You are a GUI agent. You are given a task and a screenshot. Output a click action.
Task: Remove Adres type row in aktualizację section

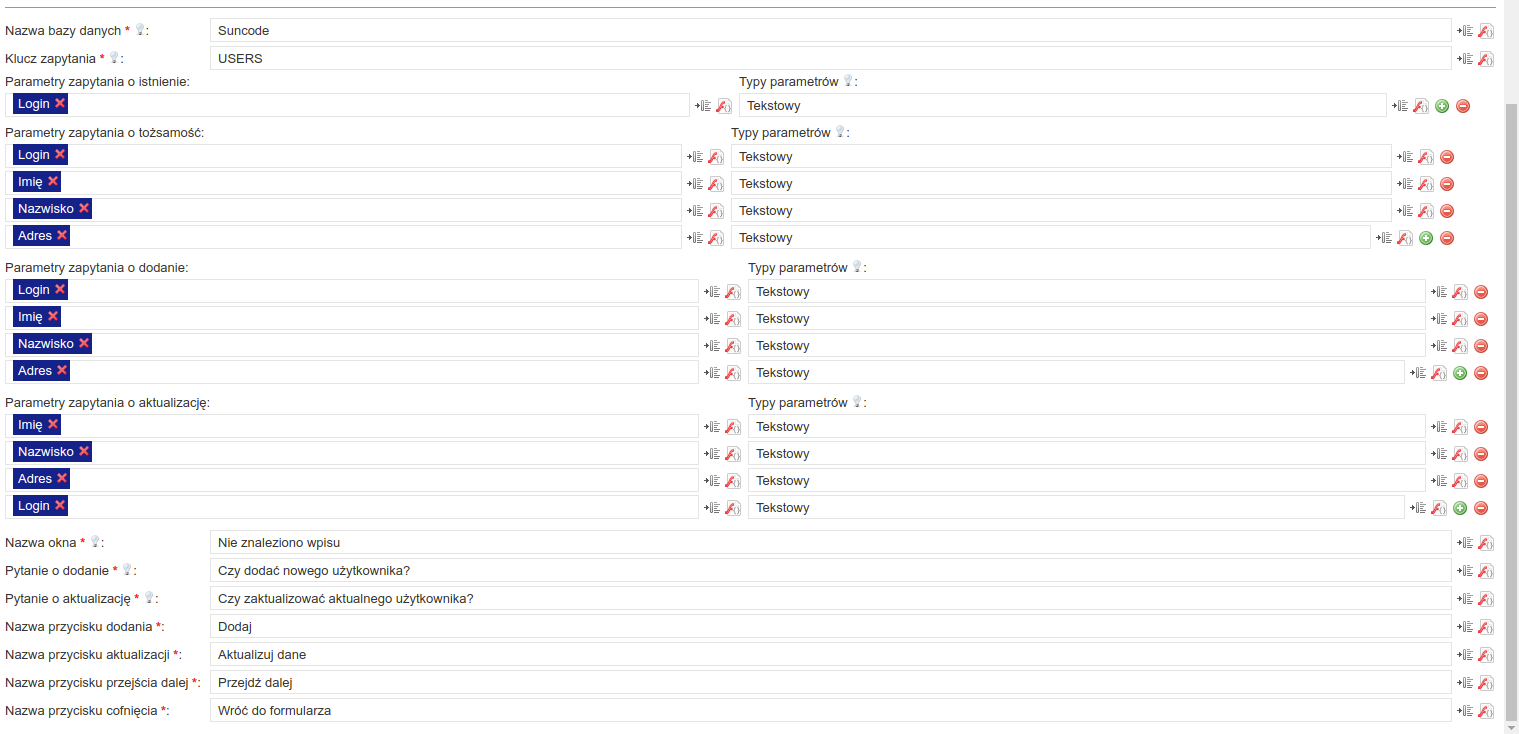tap(1481, 481)
